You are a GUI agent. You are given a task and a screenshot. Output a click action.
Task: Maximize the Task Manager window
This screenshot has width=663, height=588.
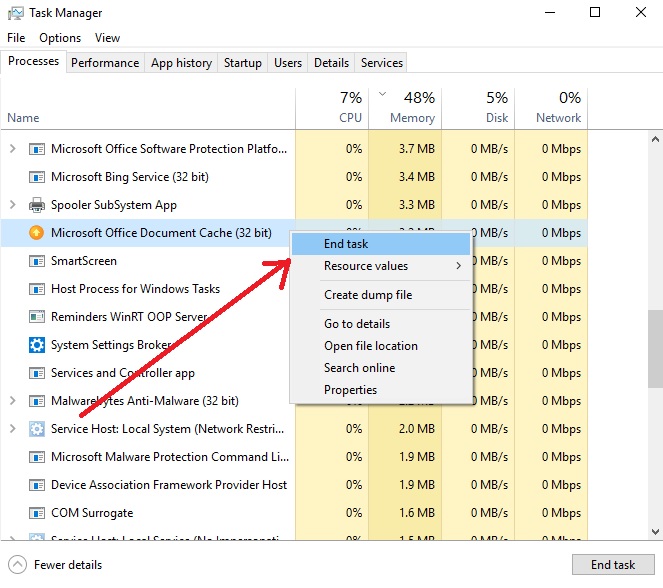pos(595,12)
